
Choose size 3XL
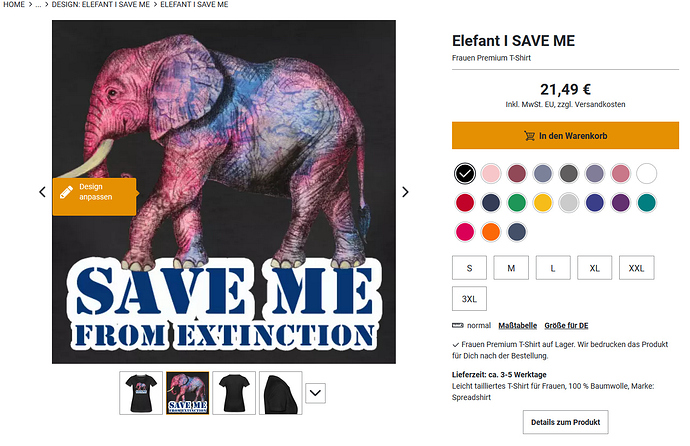click(469, 299)
